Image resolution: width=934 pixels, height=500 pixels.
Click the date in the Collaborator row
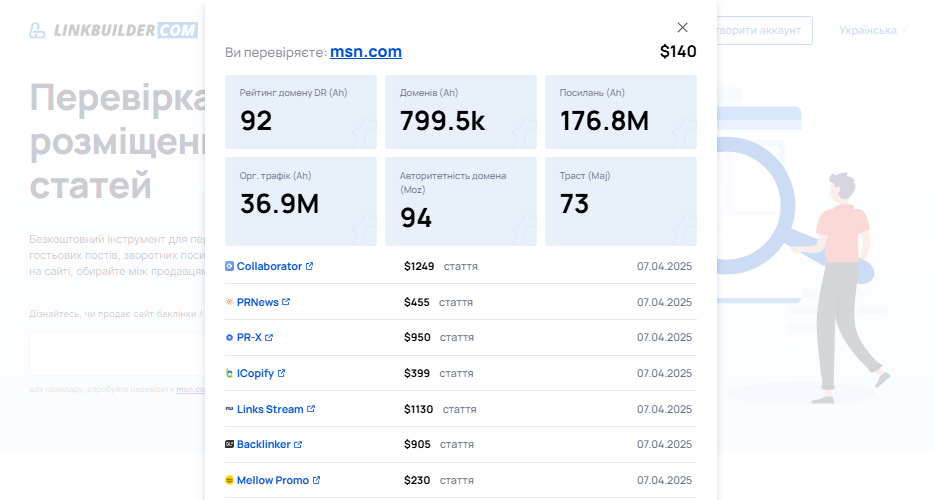[x=664, y=266]
